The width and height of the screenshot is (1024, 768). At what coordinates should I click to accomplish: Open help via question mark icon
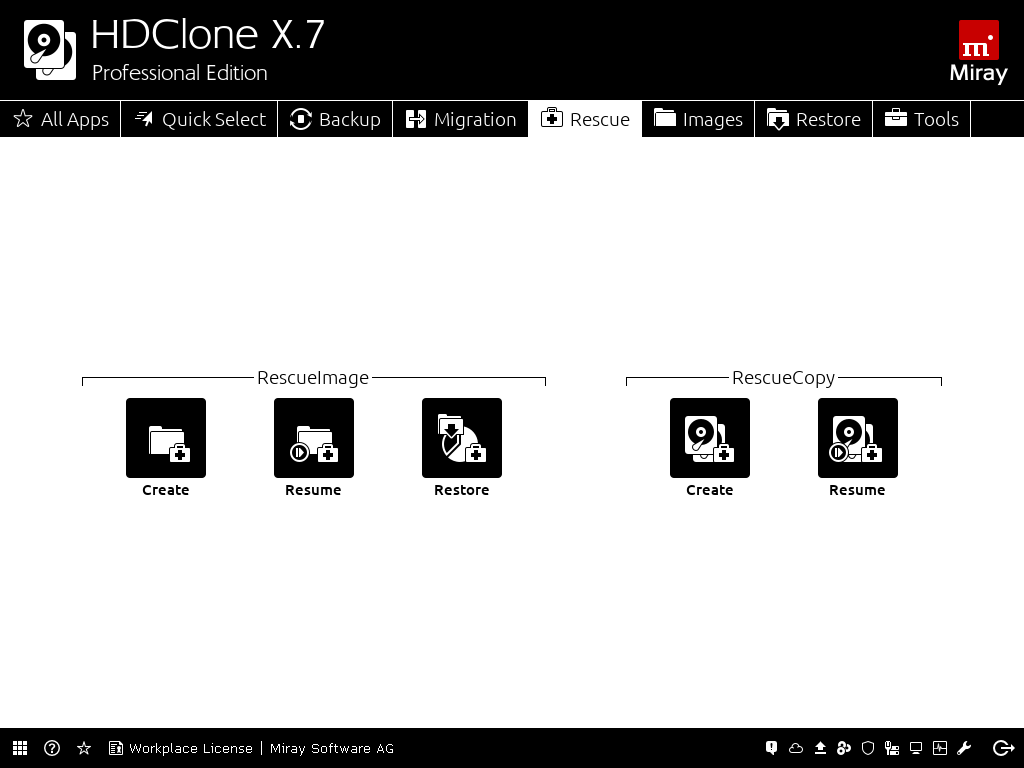(52, 748)
